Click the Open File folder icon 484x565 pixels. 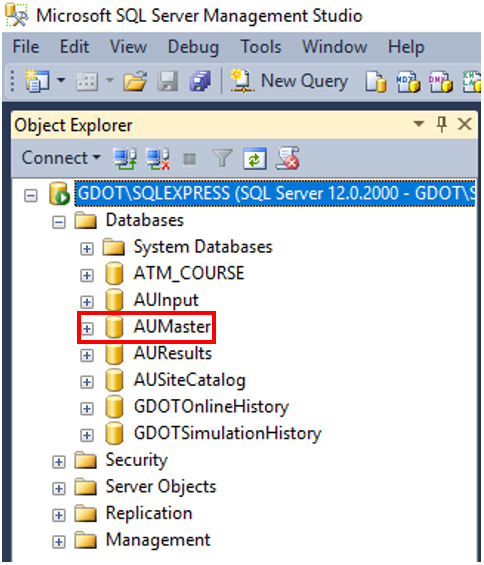[135, 81]
